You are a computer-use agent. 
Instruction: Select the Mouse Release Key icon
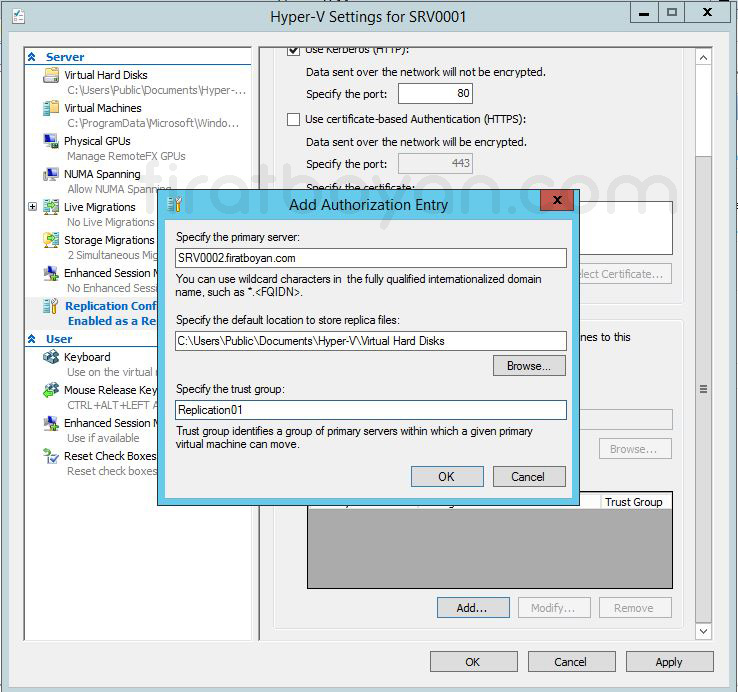(51, 390)
